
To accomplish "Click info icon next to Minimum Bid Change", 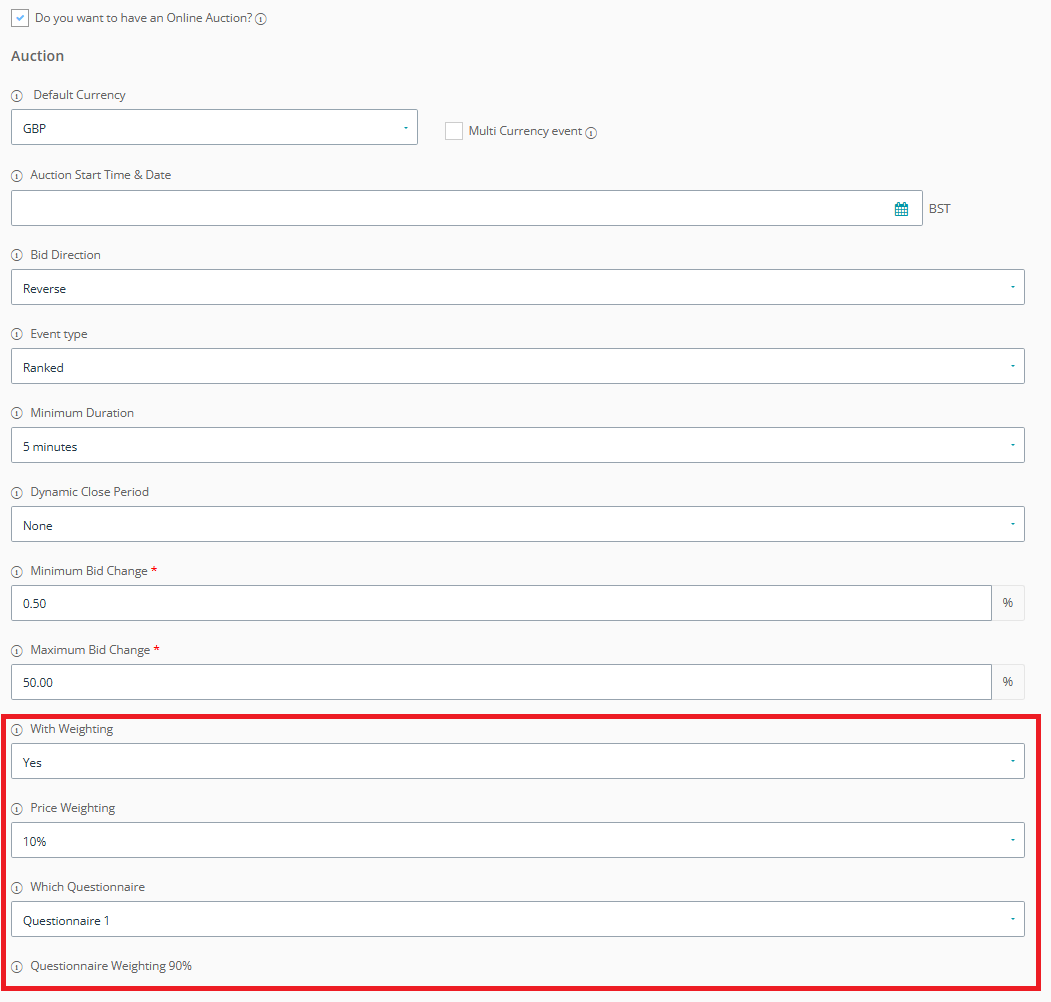I will coord(17,572).
